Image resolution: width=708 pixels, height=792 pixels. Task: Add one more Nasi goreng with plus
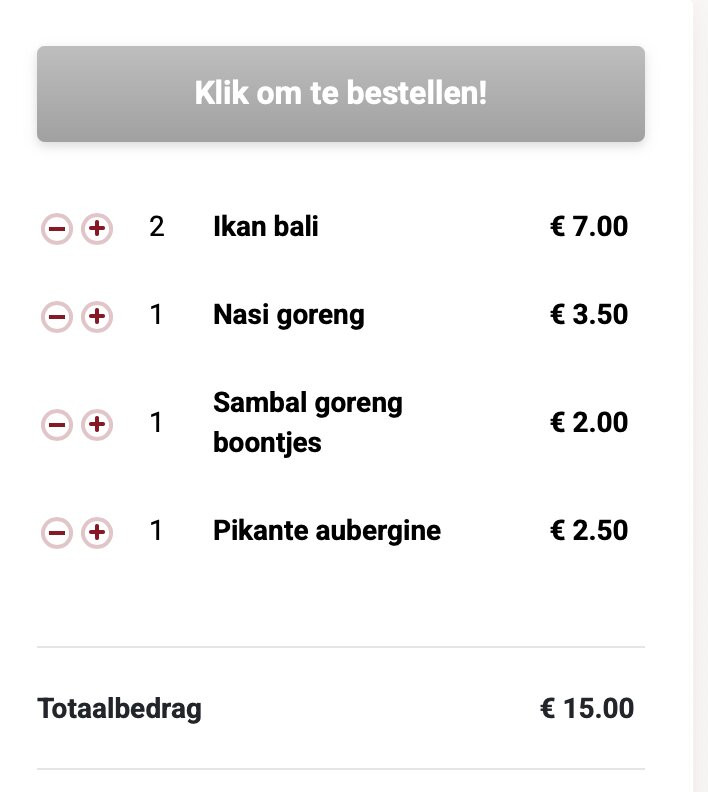(x=96, y=317)
